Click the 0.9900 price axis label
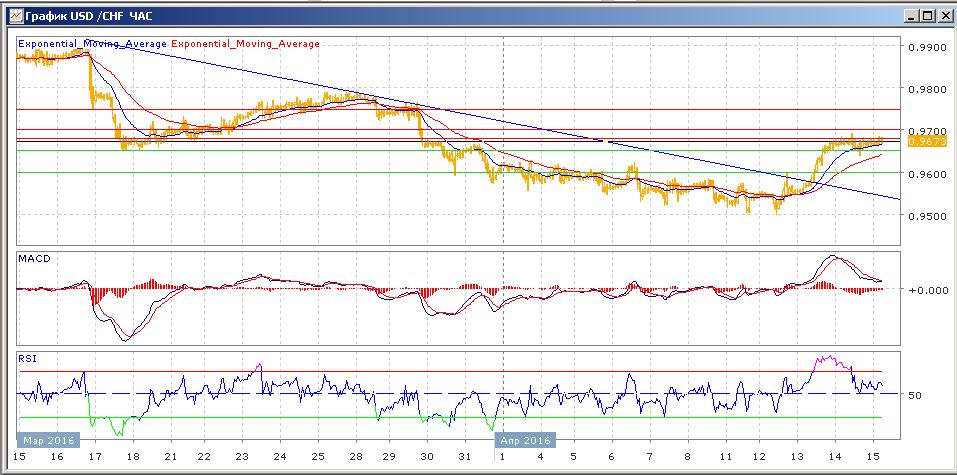This screenshot has height=475, width=957. (x=927, y=47)
